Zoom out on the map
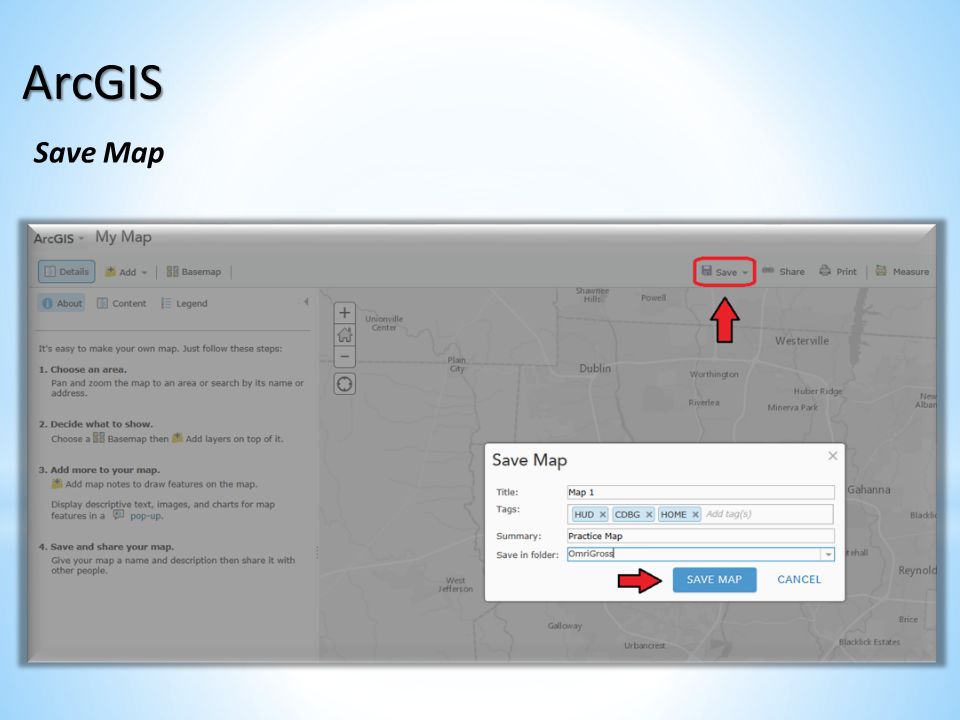Viewport: 960px width, 720px height. pyautogui.click(x=345, y=356)
